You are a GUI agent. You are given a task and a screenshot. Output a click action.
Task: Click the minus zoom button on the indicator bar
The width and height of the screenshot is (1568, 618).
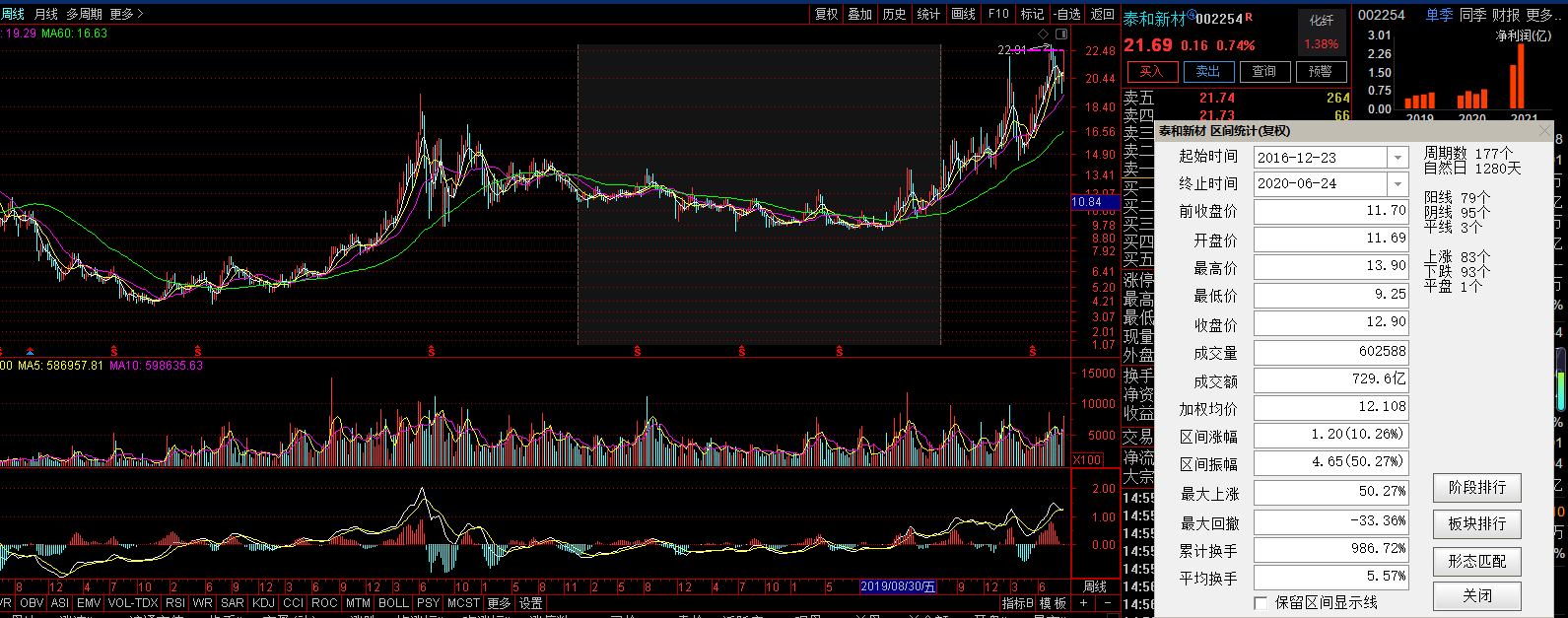click(1107, 603)
